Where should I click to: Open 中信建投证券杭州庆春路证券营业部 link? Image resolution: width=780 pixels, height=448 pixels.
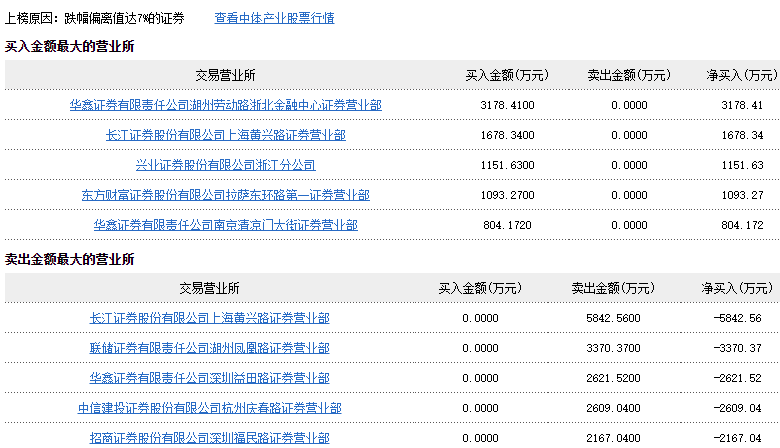point(209,408)
